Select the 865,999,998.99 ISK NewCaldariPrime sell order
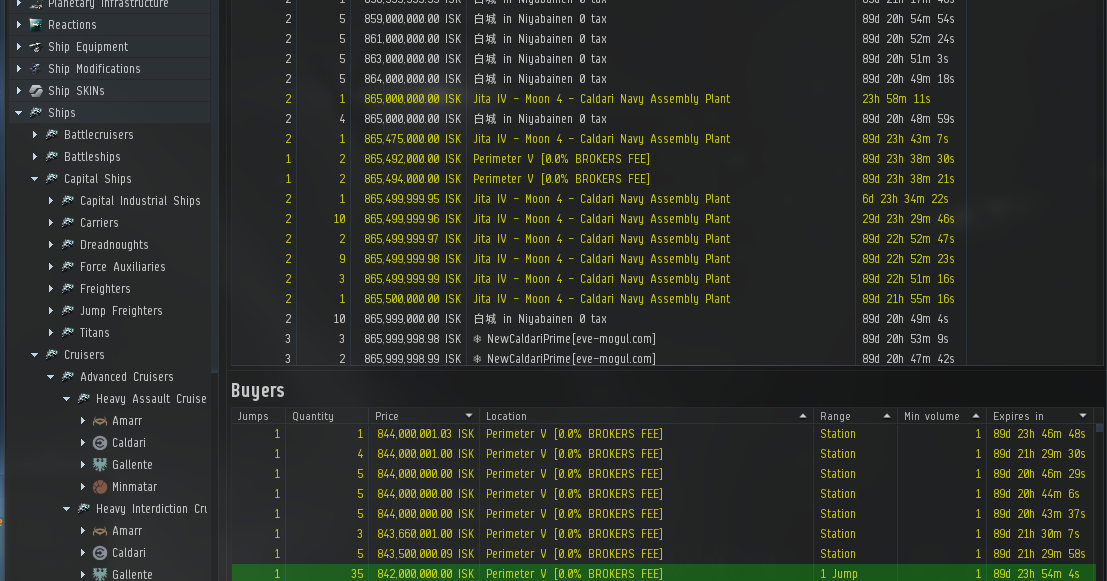 tap(597, 359)
